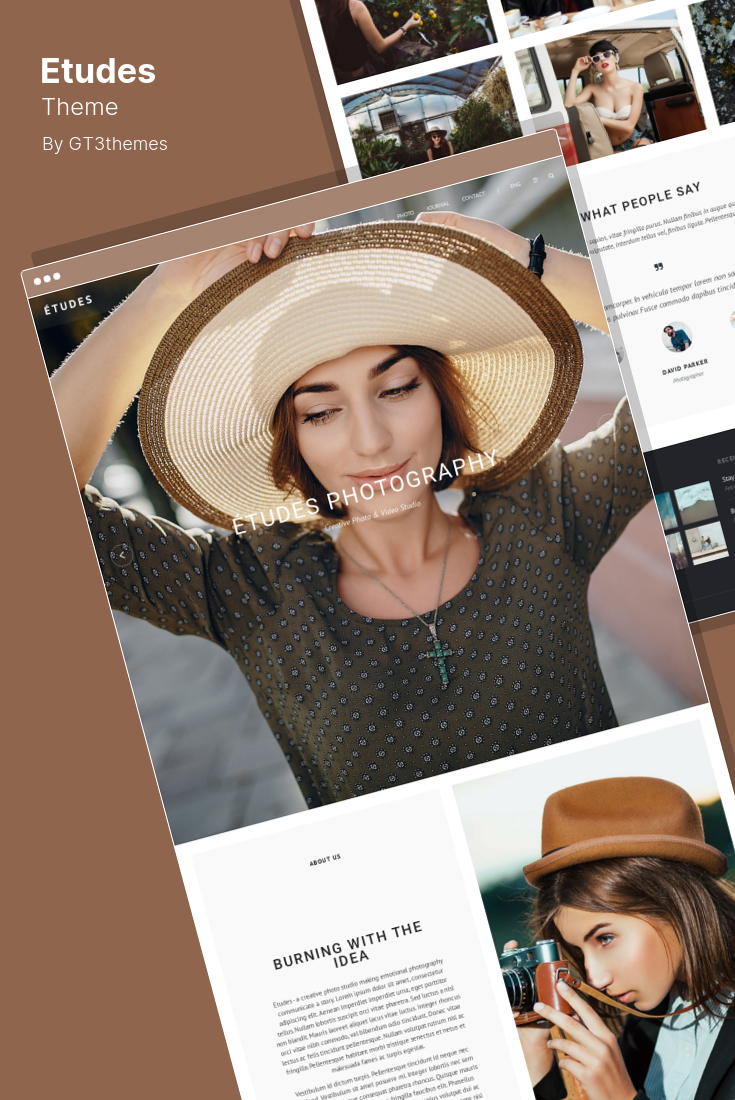
Task: Click the three window dots on the mockup browser
Action: pyautogui.click(x=47, y=279)
